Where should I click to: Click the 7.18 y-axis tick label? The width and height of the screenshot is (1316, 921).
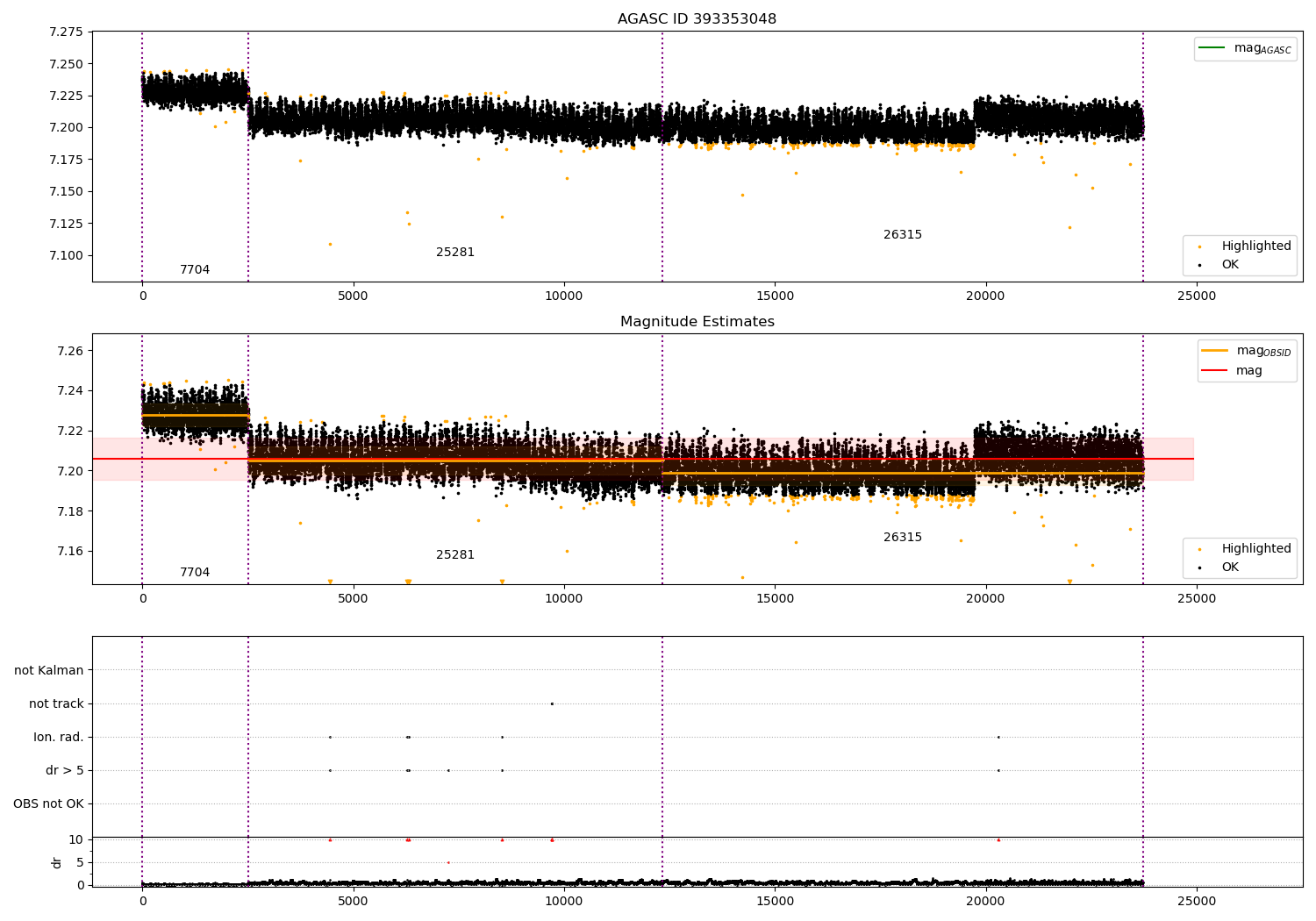tap(69, 512)
